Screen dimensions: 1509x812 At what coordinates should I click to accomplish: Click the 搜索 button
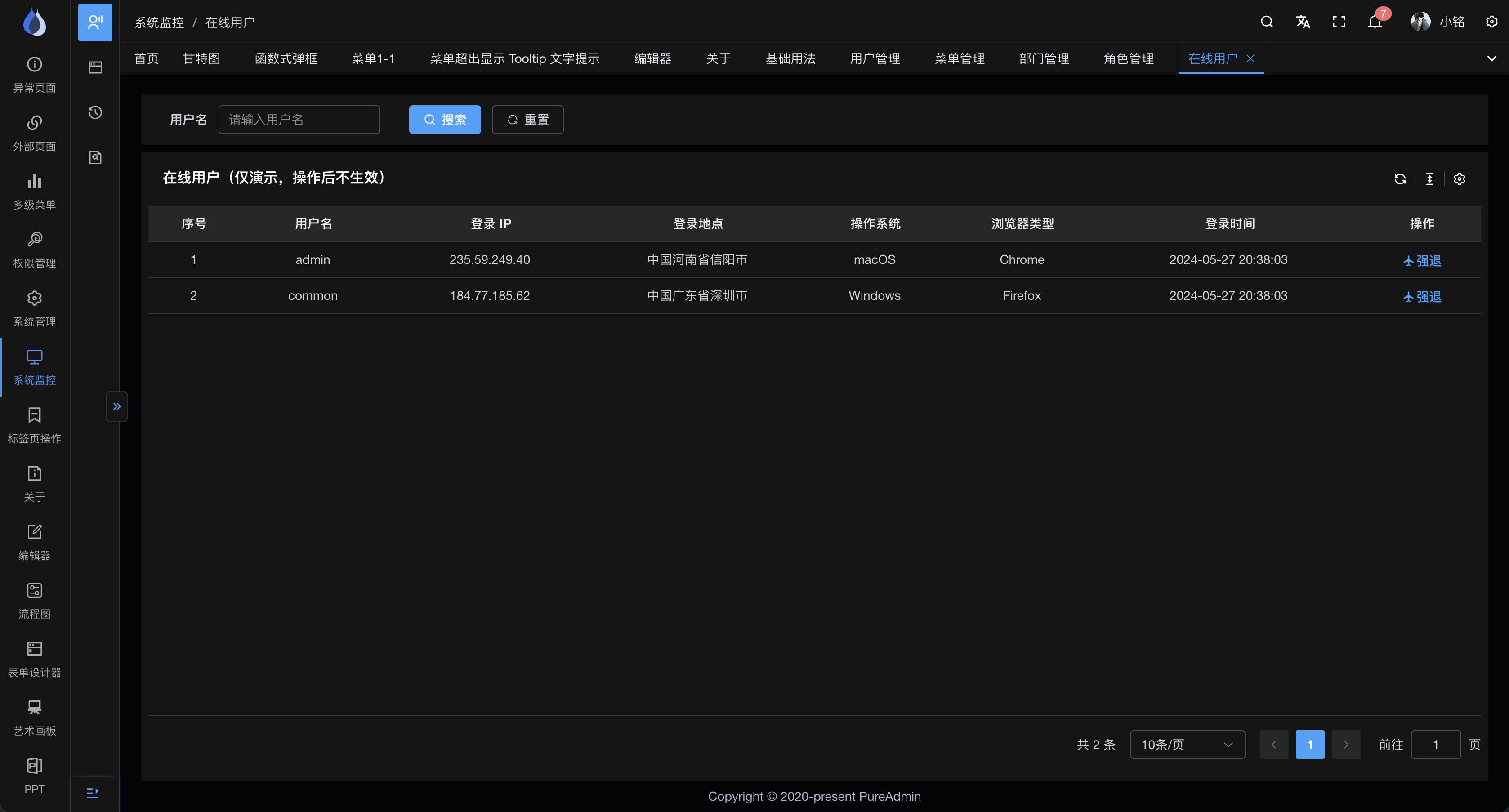click(445, 120)
